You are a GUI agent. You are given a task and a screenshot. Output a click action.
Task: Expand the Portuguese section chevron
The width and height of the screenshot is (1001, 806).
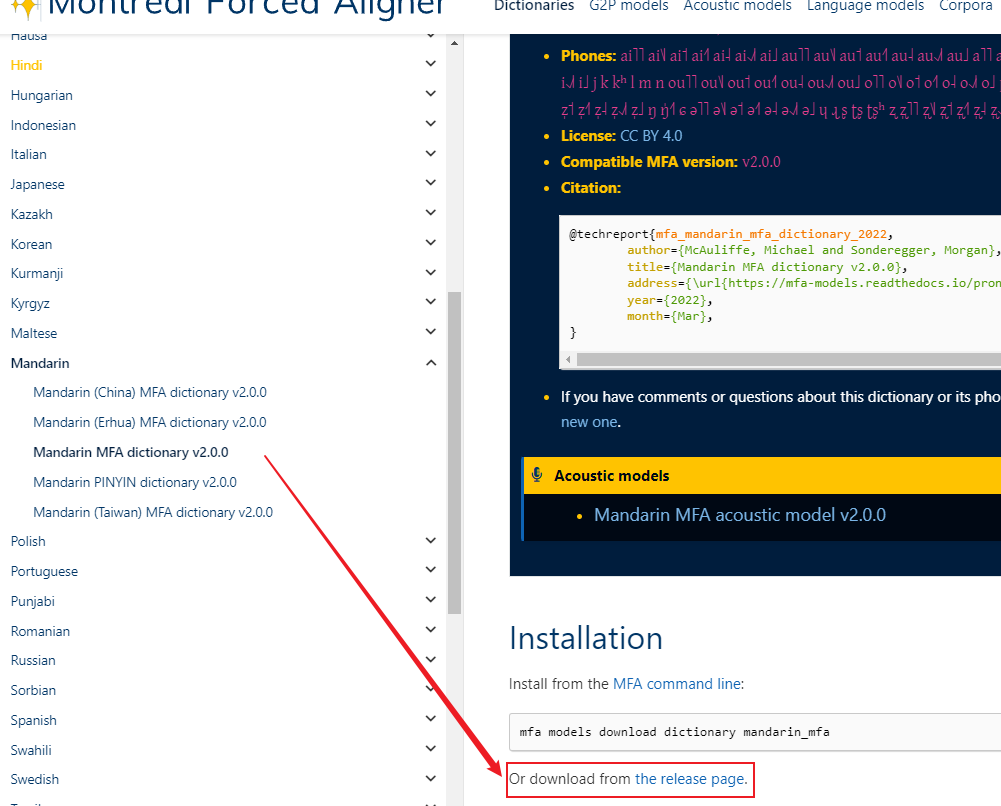[431, 570]
